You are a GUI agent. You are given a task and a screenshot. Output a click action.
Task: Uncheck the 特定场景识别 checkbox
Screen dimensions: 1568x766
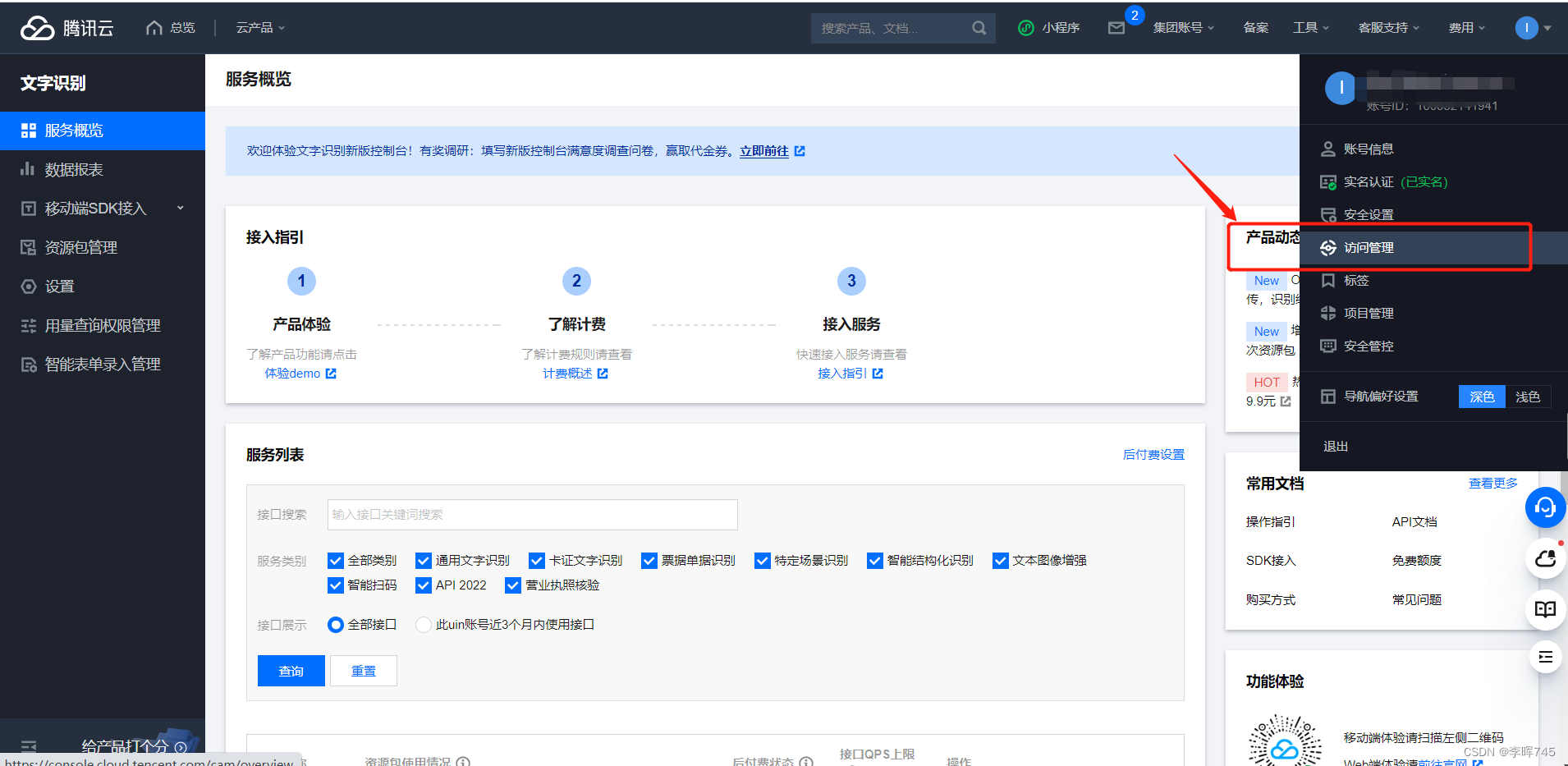point(762,561)
